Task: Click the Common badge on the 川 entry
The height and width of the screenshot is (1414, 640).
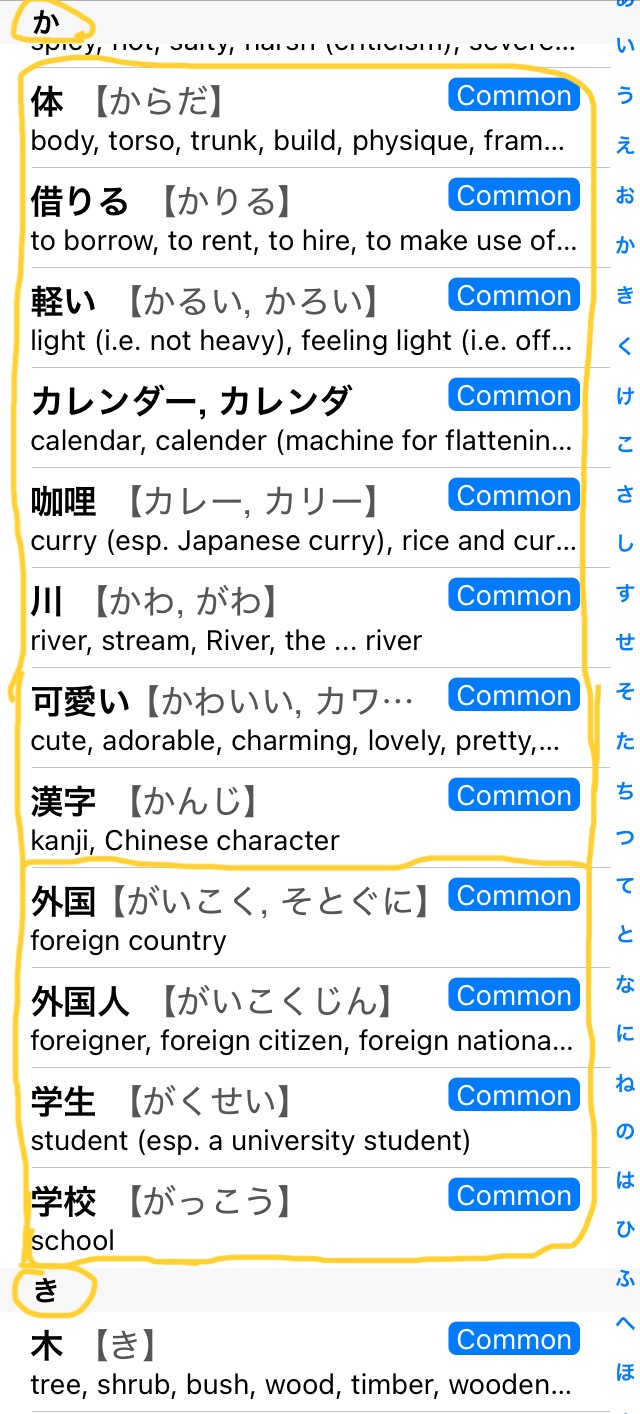Action: pos(514,595)
